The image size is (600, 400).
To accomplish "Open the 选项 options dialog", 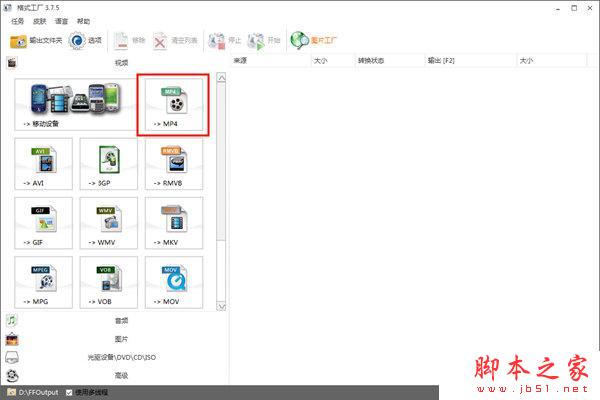I will 86,40.
